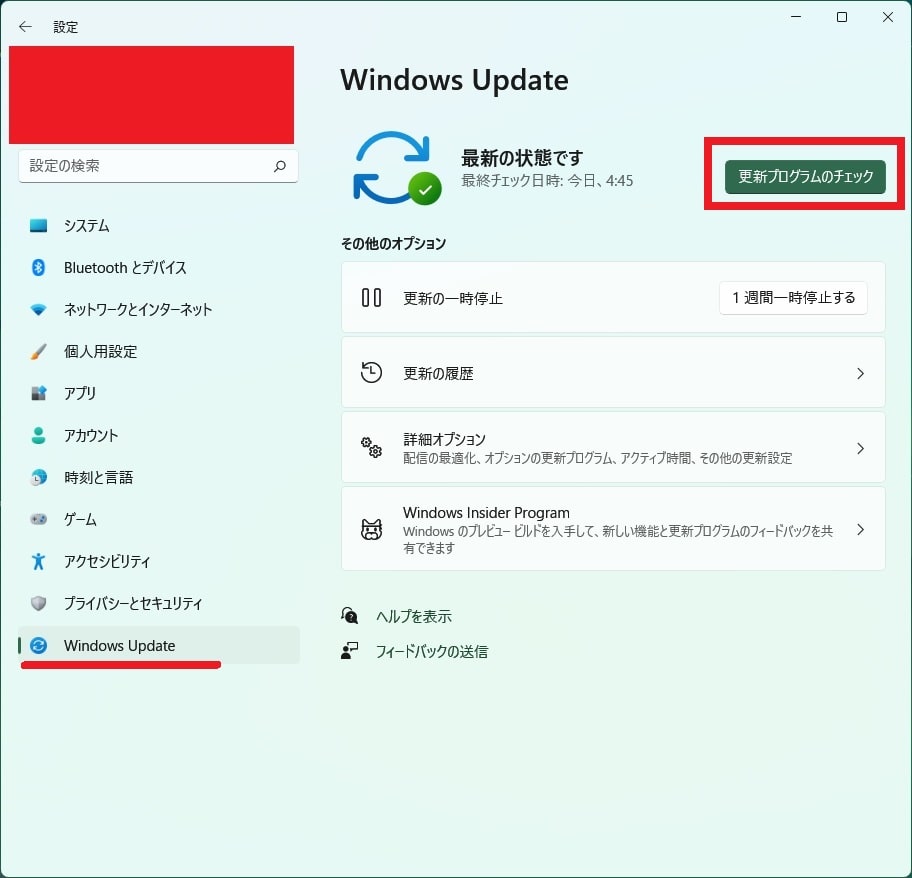This screenshot has width=912, height=878.
Task: Click the back arrow in the Settings header
Action: pos(25,27)
